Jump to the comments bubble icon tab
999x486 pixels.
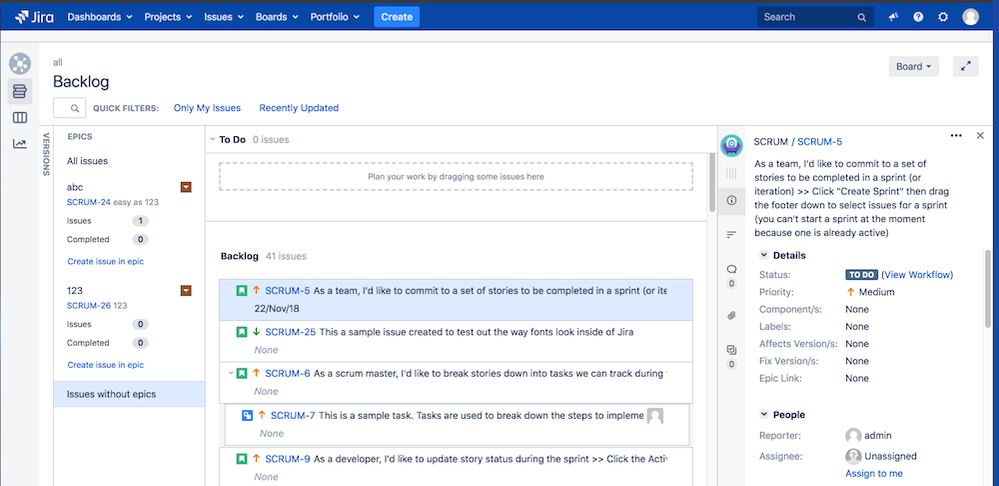tap(731, 269)
